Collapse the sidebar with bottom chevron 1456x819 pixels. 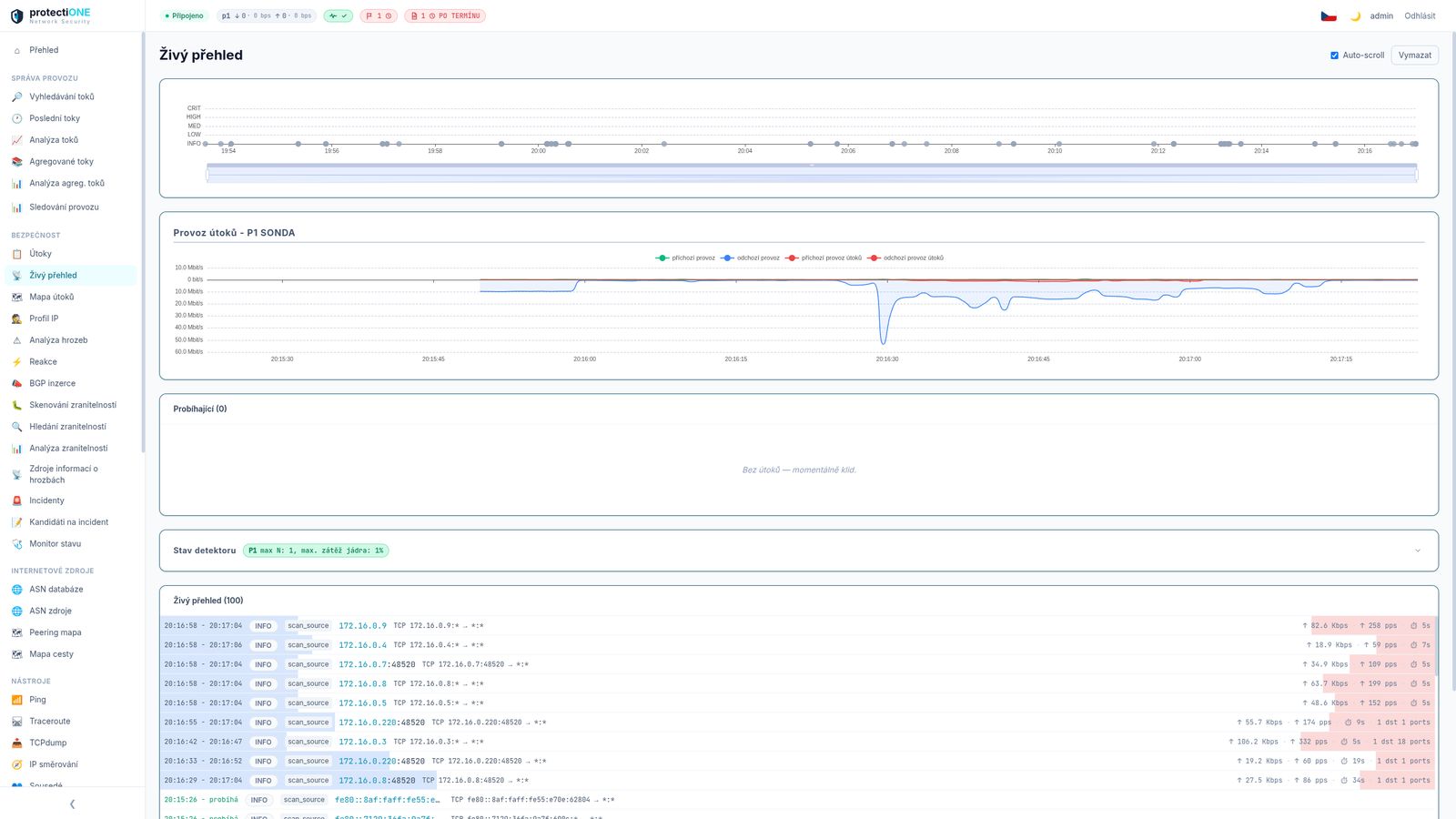pos(72,804)
